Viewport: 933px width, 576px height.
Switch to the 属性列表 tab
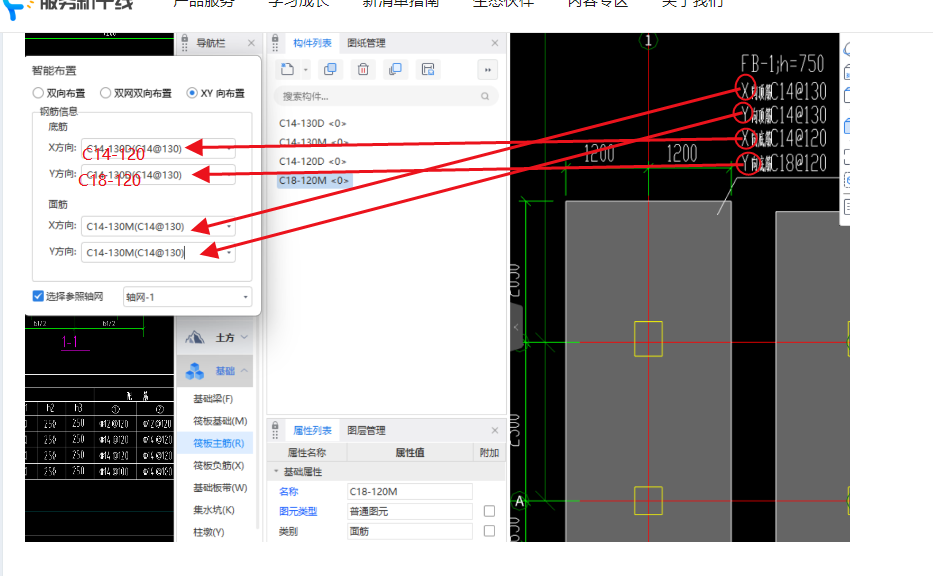312,430
